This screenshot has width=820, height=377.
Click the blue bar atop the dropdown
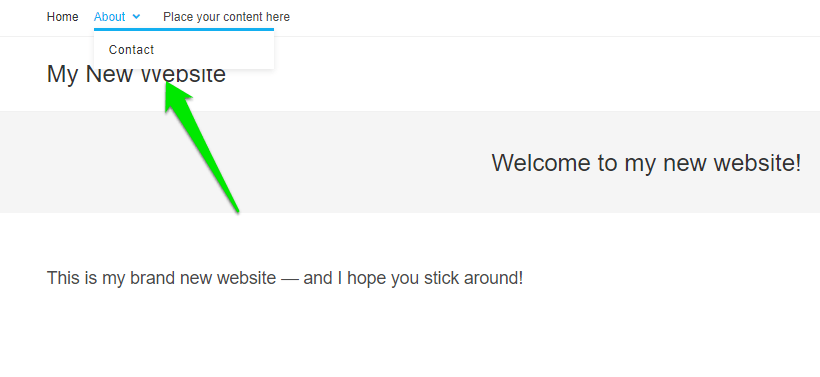[184, 29]
